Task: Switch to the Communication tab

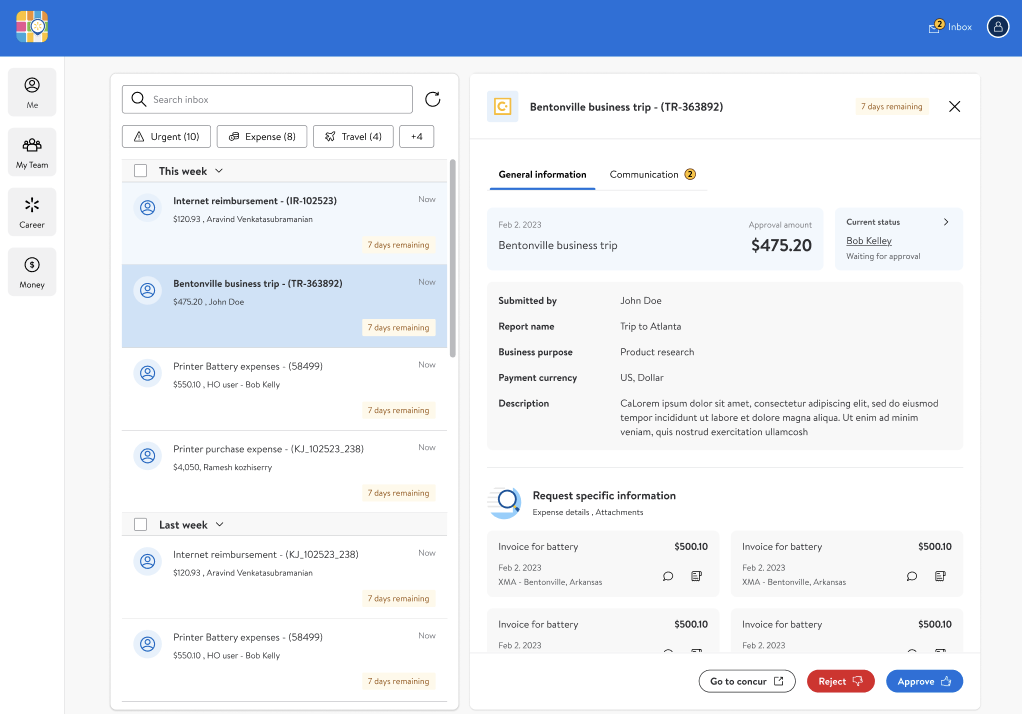Action: point(644,173)
